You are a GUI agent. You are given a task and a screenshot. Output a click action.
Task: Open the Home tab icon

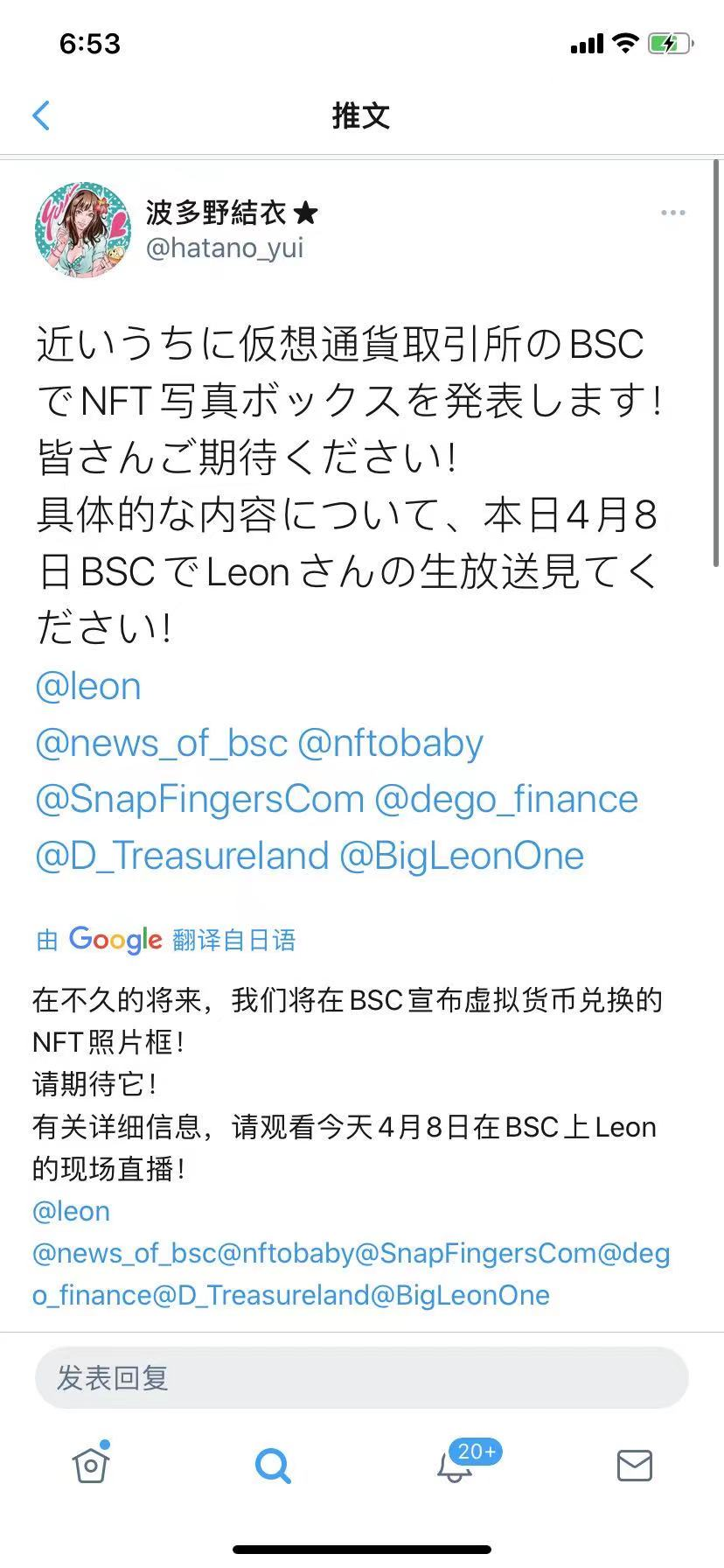[91, 1465]
